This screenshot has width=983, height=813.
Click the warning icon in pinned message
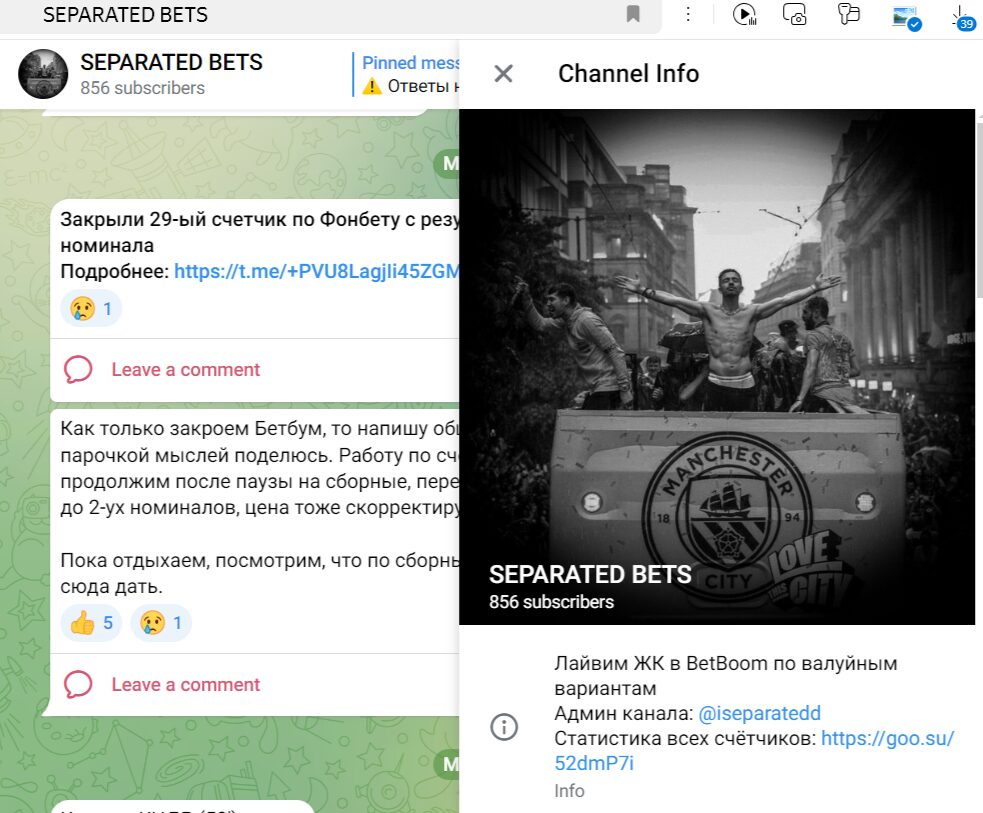pos(372,86)
